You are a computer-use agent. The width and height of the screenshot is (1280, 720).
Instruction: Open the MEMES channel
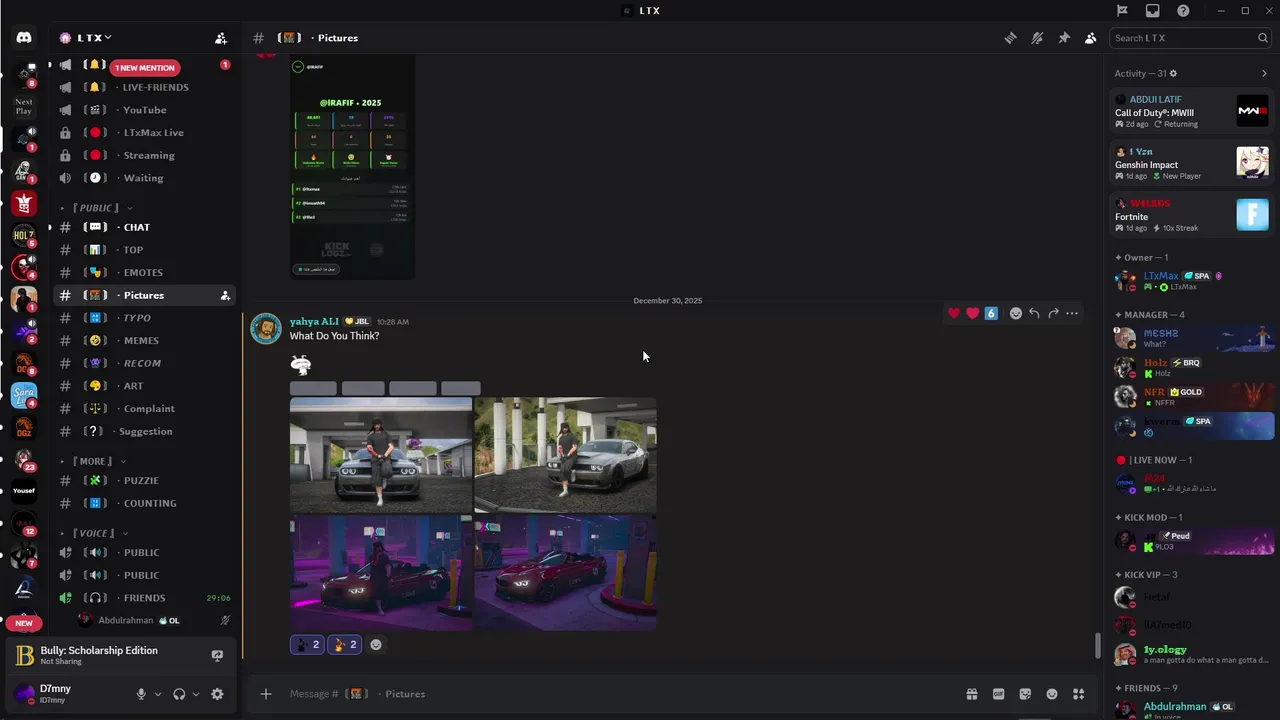(145, 340)
